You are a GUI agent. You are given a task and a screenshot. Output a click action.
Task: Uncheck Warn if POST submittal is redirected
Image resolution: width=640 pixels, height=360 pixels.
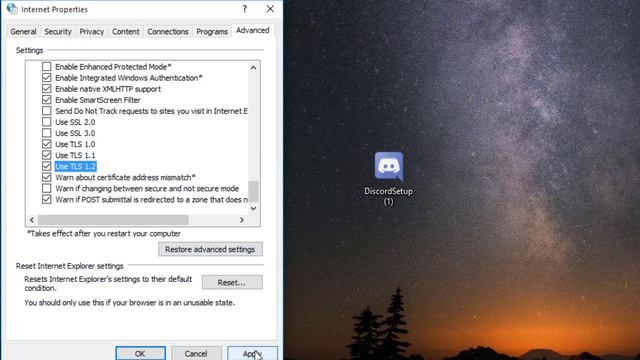47,199
